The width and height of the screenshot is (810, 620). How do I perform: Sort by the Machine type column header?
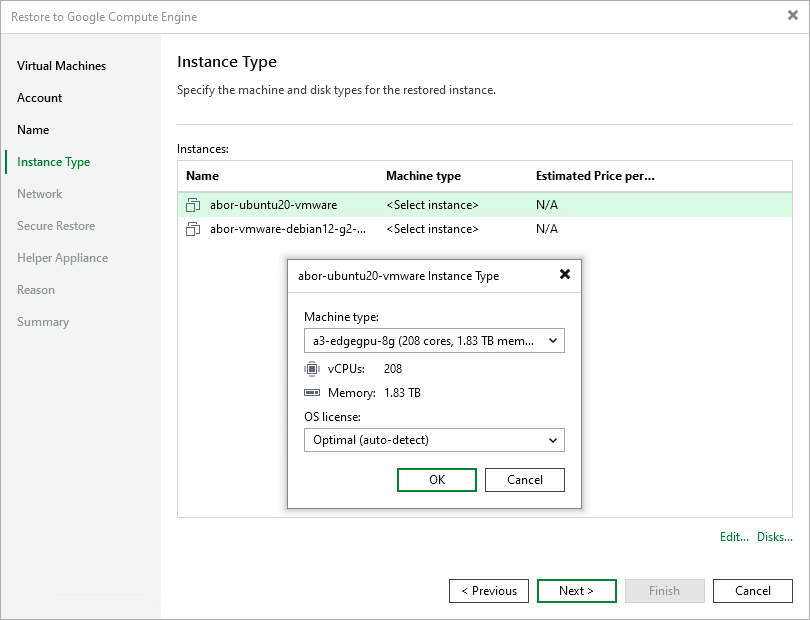coord(424,176)
